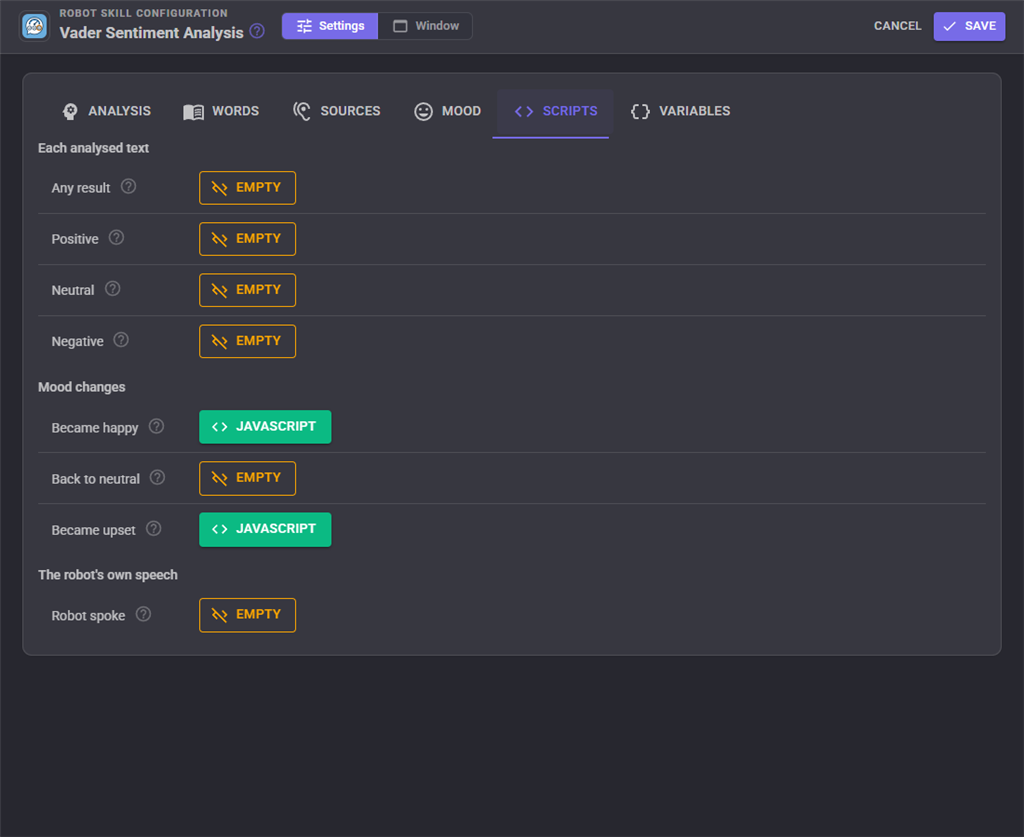Edit the empty Robot spoke script

[248, 615]
